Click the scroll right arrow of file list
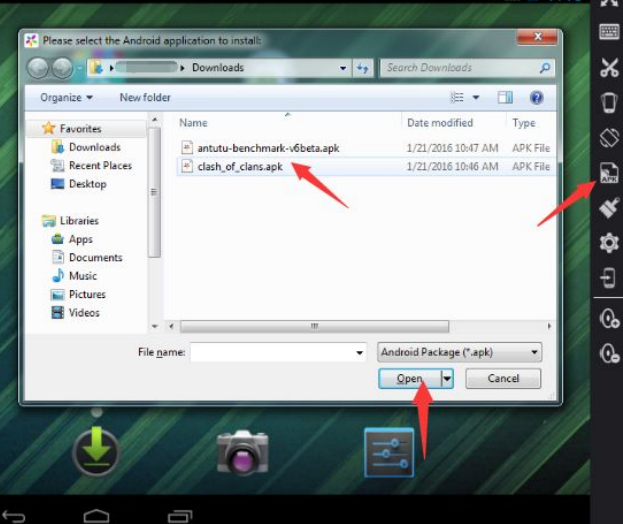The height and width of the screenshot is (524, 623). (549, 327)
